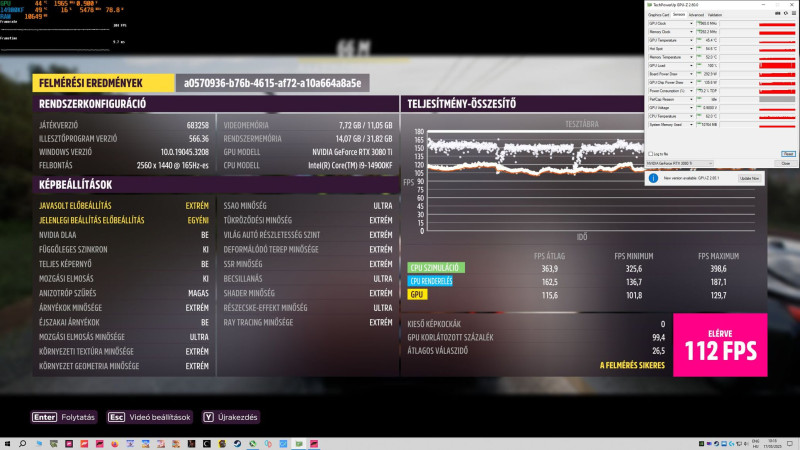
Task: Open the NVIDIA GeForce RTX 3080 Ti selector
Action: (680, 163)
